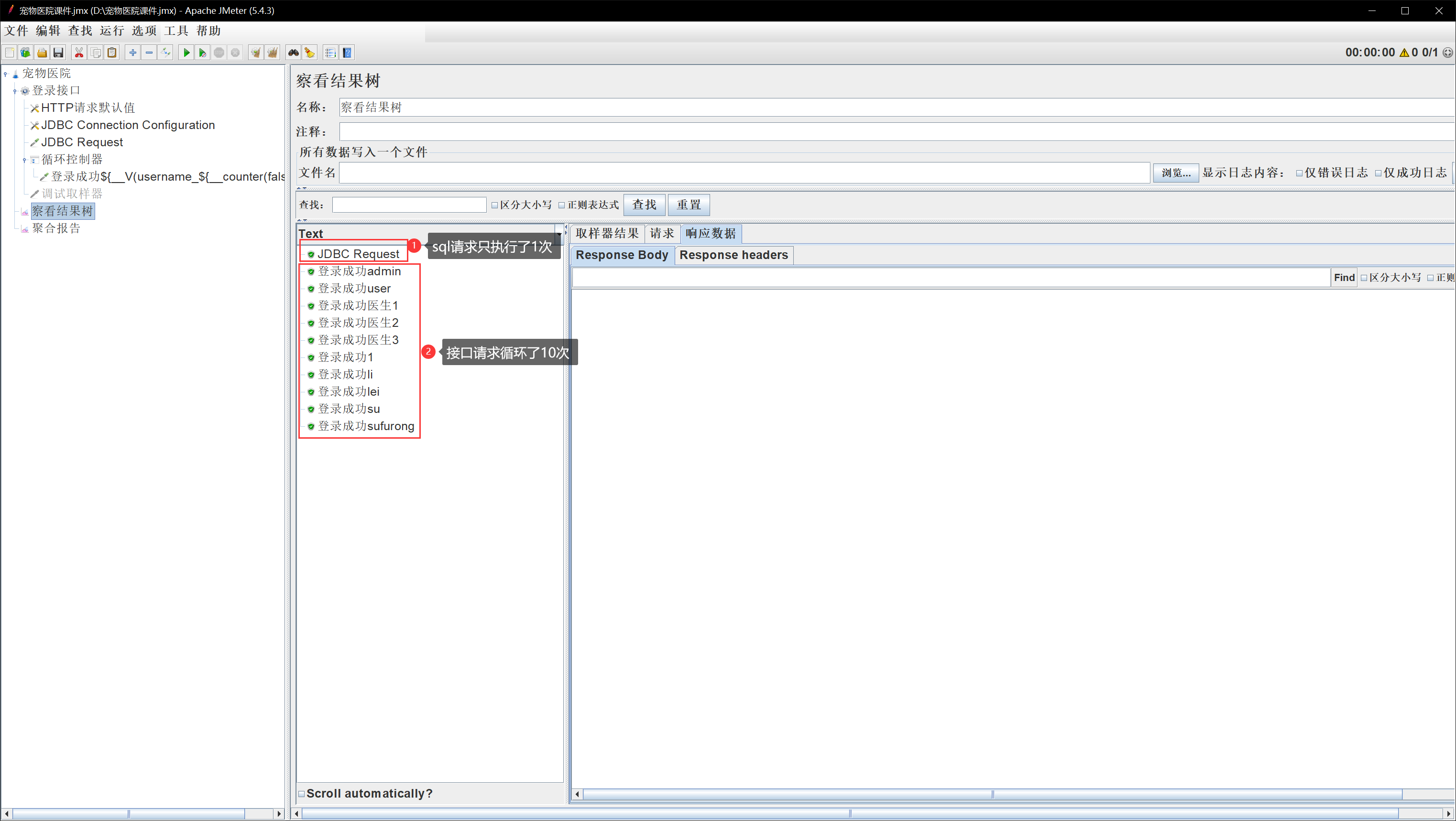This screenshot has width=1456, height=821.
Task: Tick Scroll automatically checkbox
Action: 302,793
